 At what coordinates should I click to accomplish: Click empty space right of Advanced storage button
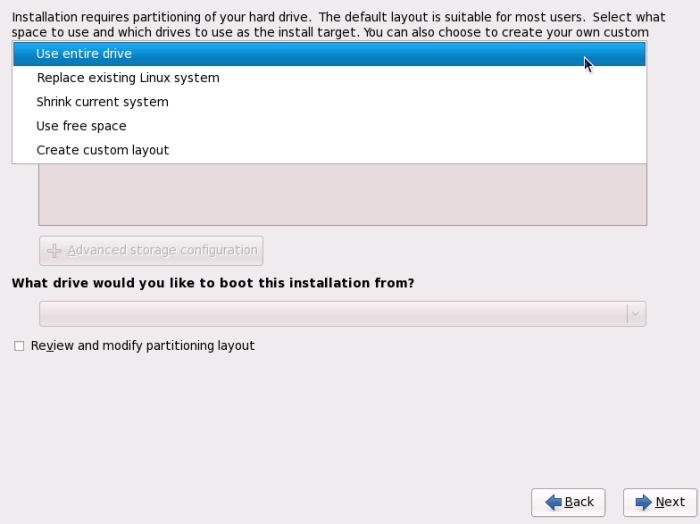[450, 250]
